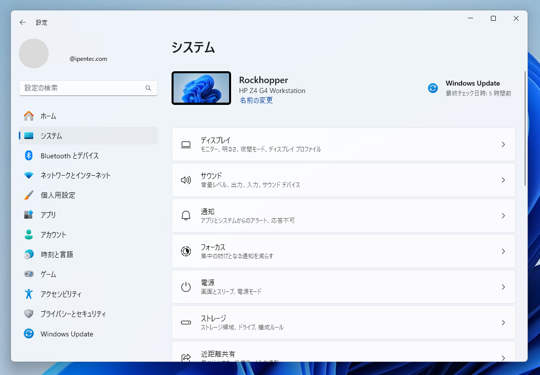Click the 通知 bell icon

click(186, 216)
